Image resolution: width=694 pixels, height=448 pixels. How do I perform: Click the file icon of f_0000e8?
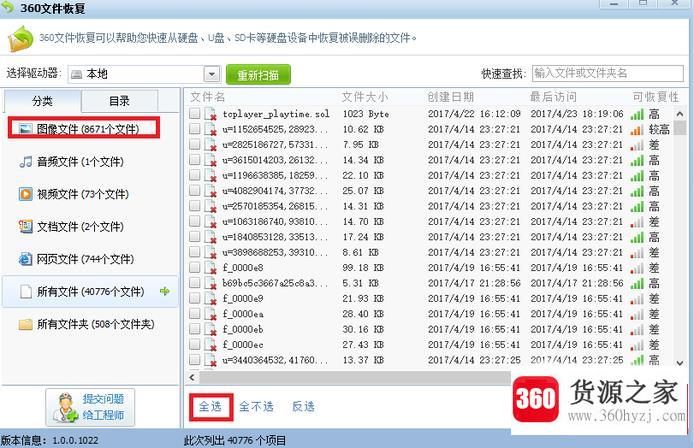(x=210, y=268)
